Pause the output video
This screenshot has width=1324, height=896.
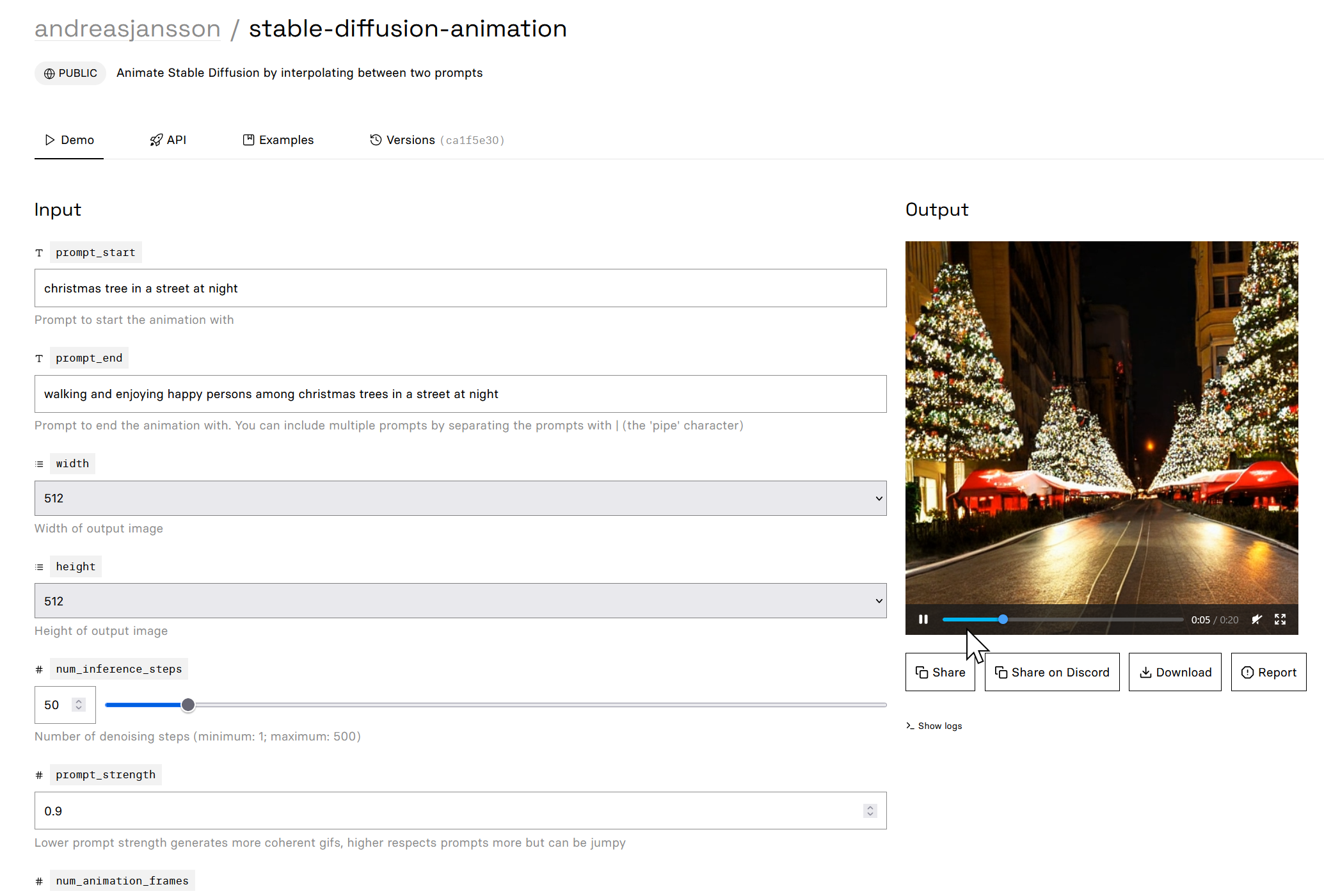[923, 620]
